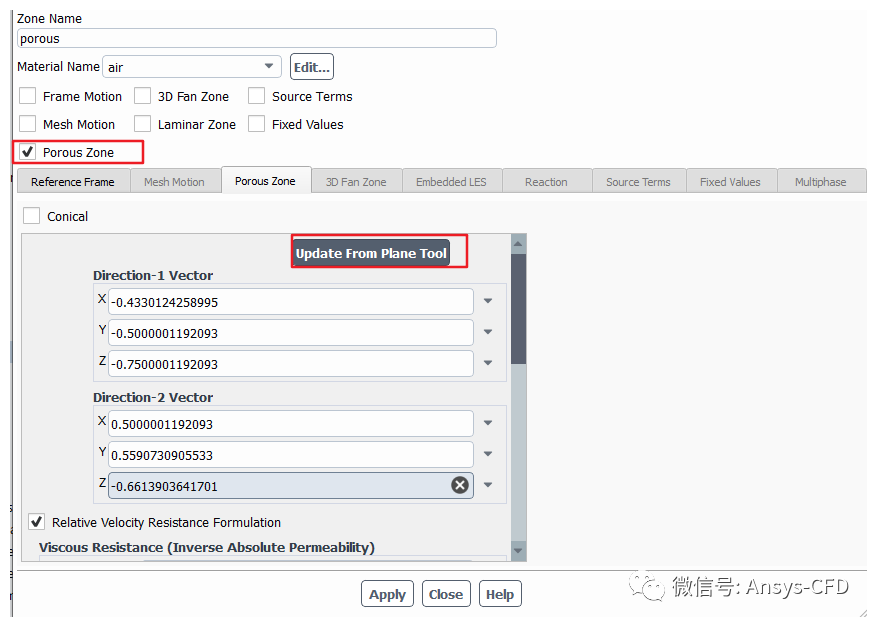The height and width of the screenshot is (627, 877).
Task: Open the Material Name dropdown
Action: (192, 67)
